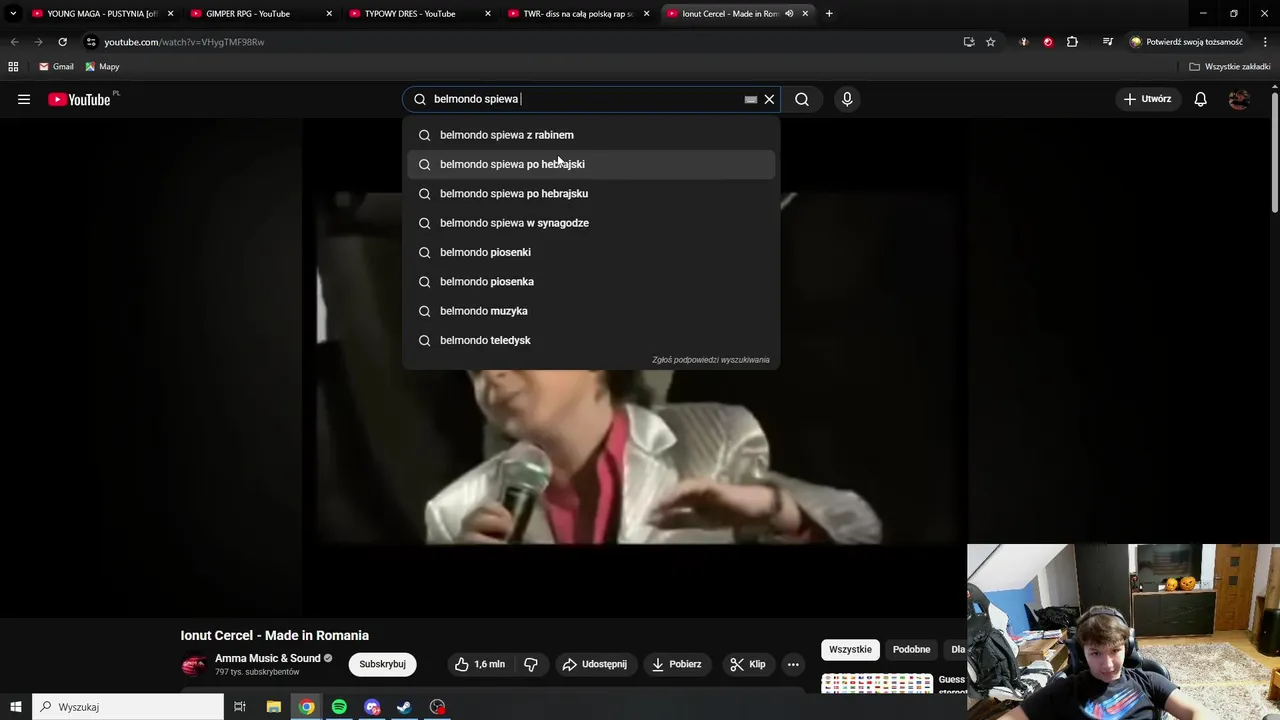Open the flags thumbnail recommended video
Viewport: 1280px width, 720px height.
877,684
